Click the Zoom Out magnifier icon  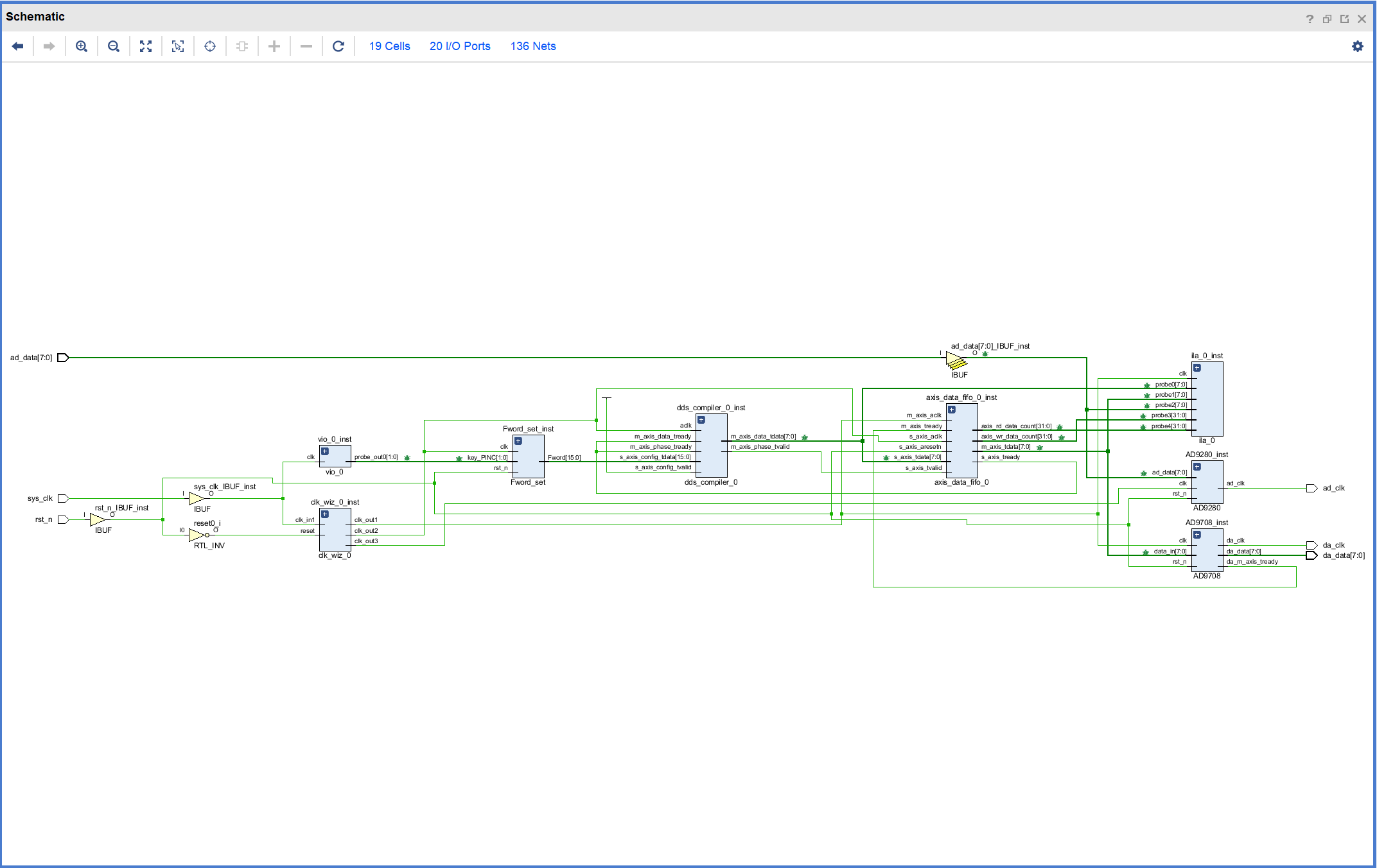[114, 46]
